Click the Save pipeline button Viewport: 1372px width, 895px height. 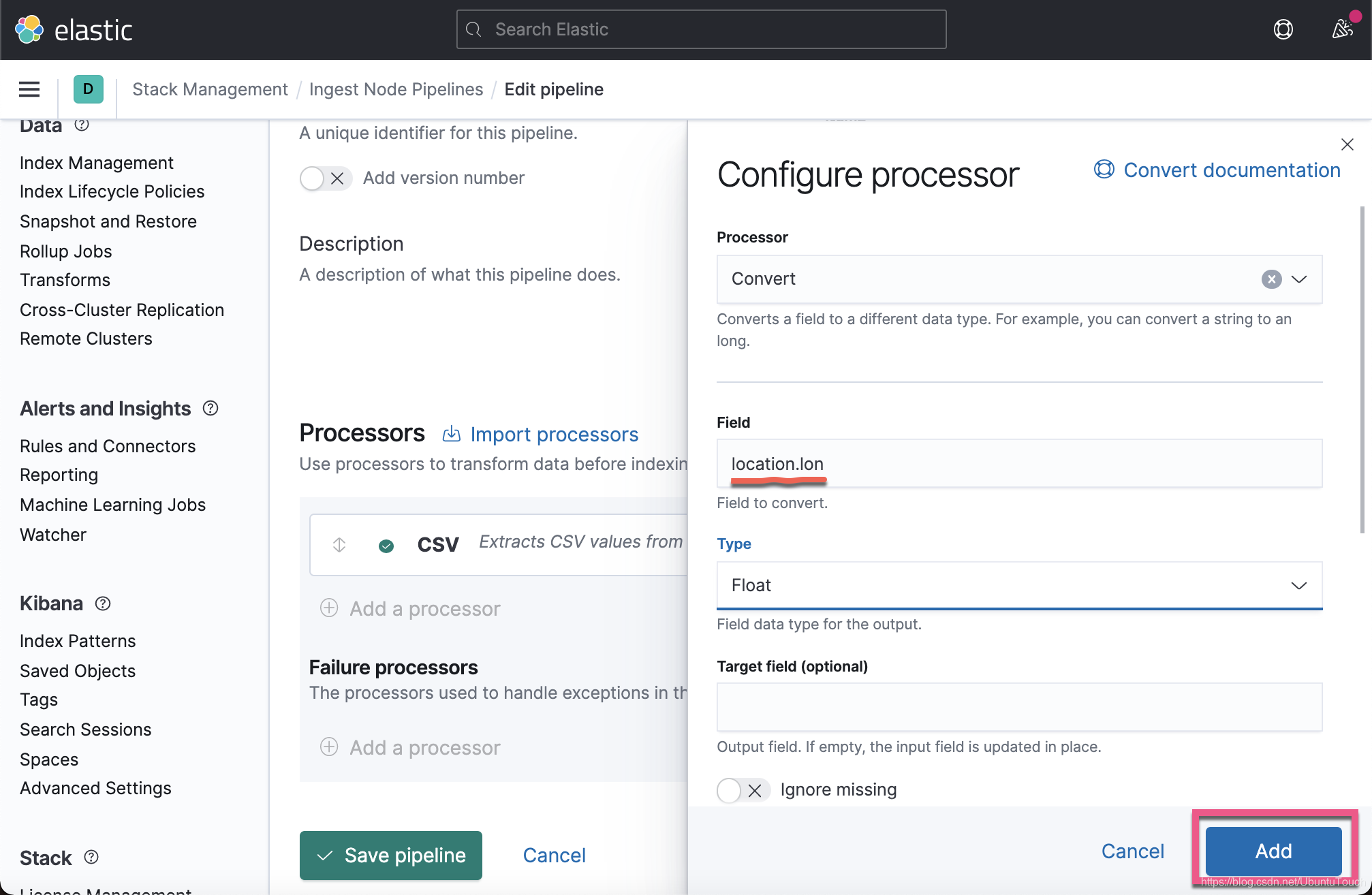click(x=390, y=855)
